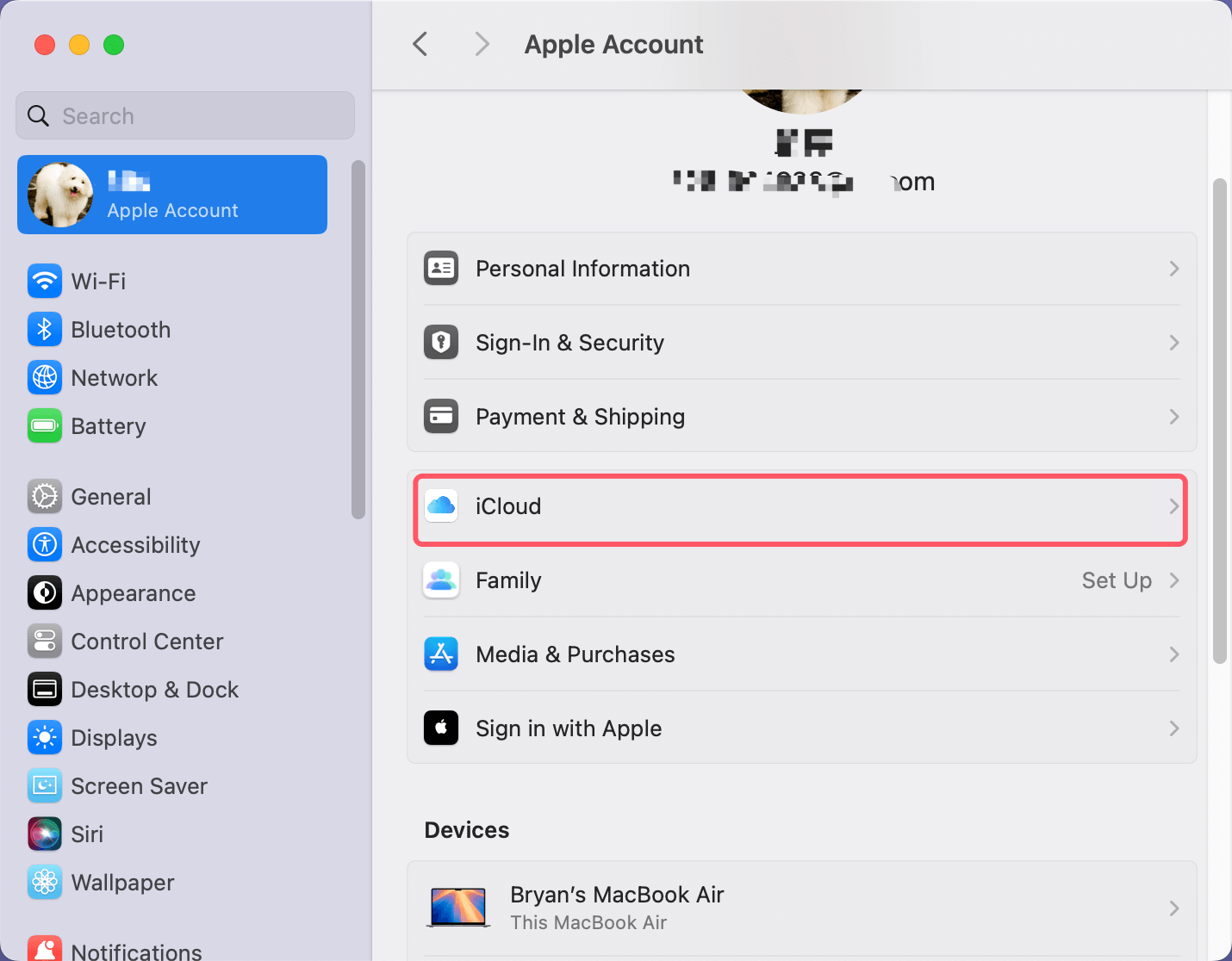Expand Personal Information via its chevron
Screen dimensions: 1232x961
tap(1174, 269)
